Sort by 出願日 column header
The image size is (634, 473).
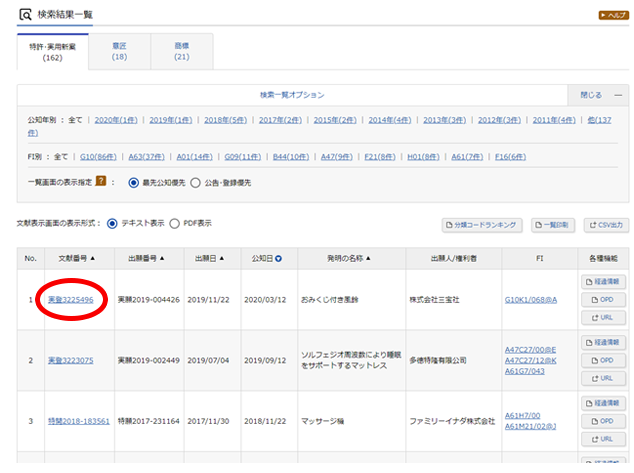[x=207, y=258]
